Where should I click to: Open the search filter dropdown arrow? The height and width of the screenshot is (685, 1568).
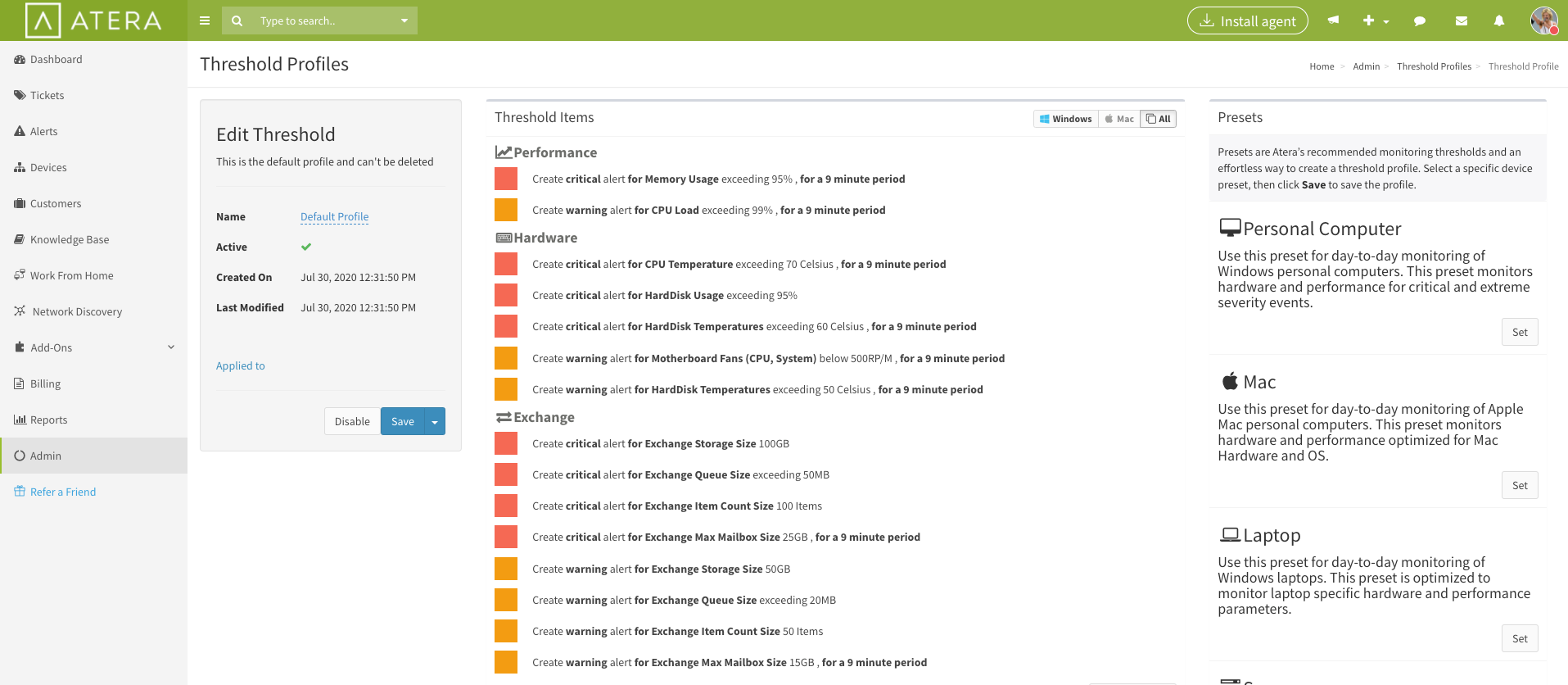pyautogui.click(x=404, y=20)
